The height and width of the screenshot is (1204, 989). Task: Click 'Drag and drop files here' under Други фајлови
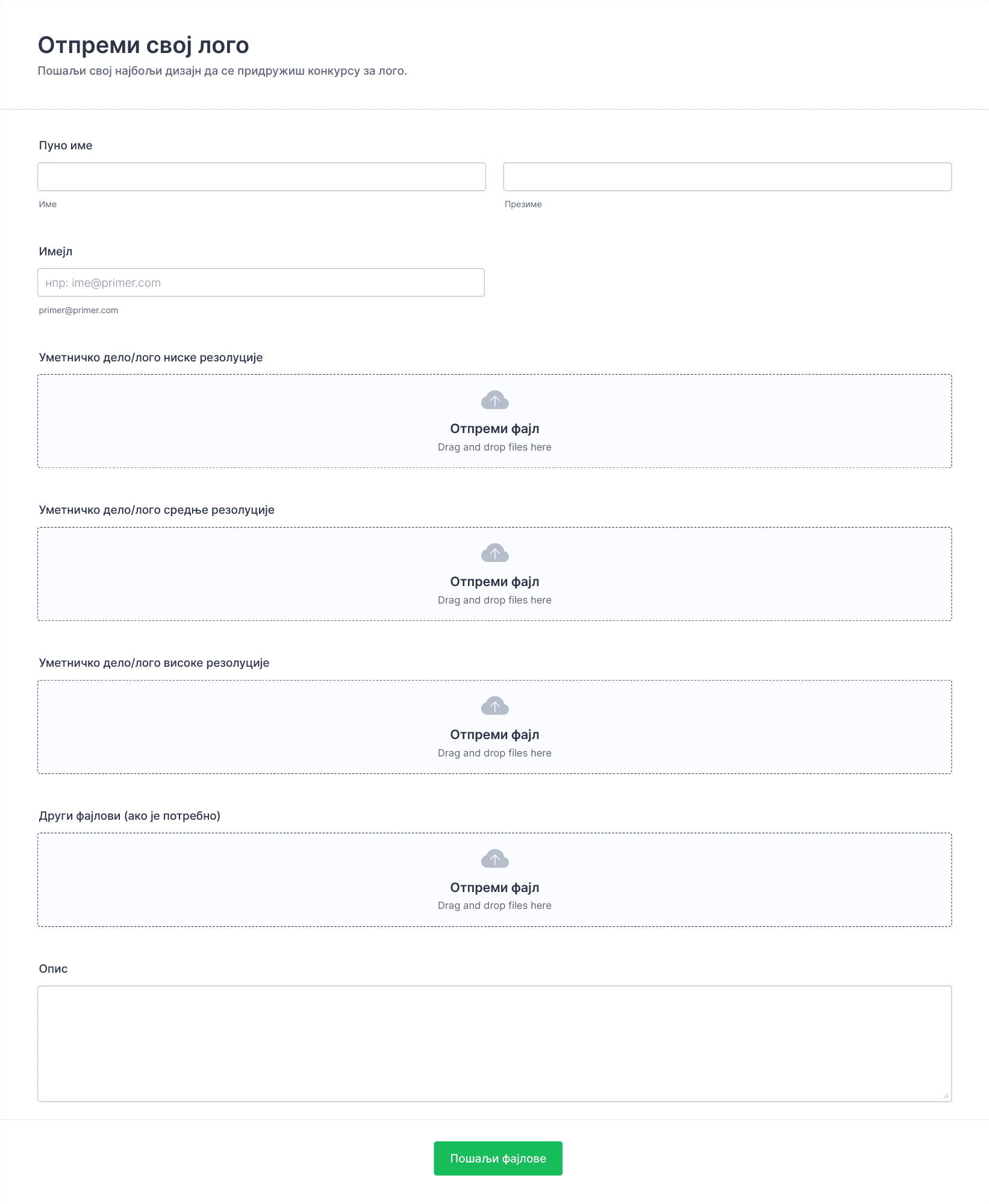coord(494,905)
